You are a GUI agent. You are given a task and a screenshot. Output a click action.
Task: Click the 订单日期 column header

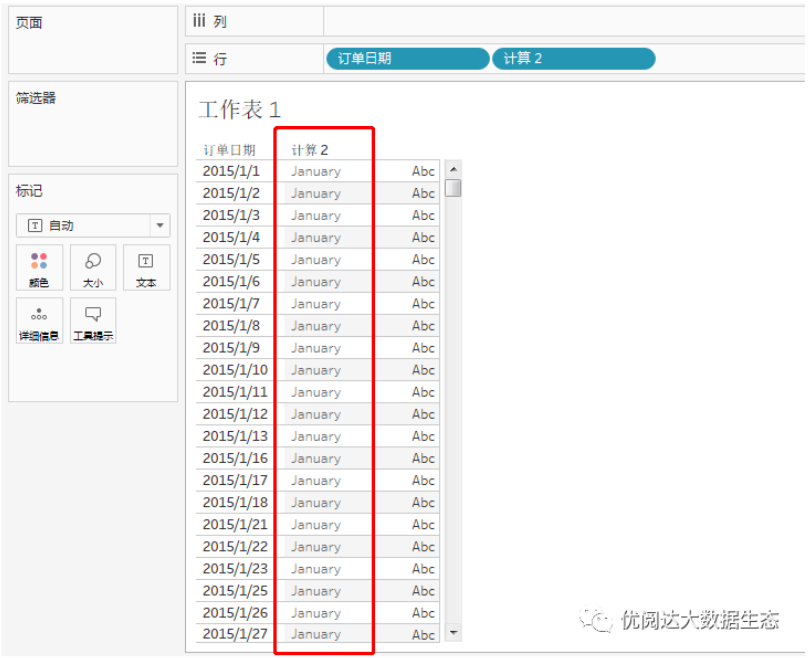229,150
